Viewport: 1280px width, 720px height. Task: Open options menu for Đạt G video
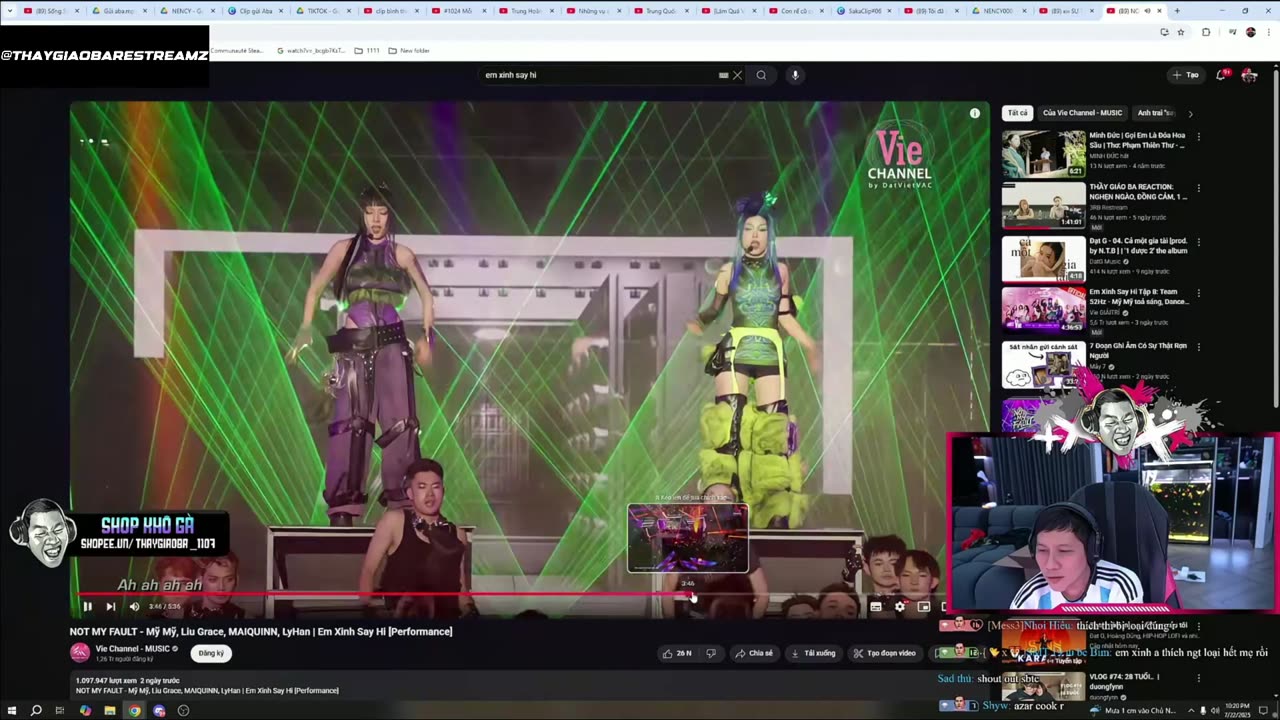tap(1198, 241)
